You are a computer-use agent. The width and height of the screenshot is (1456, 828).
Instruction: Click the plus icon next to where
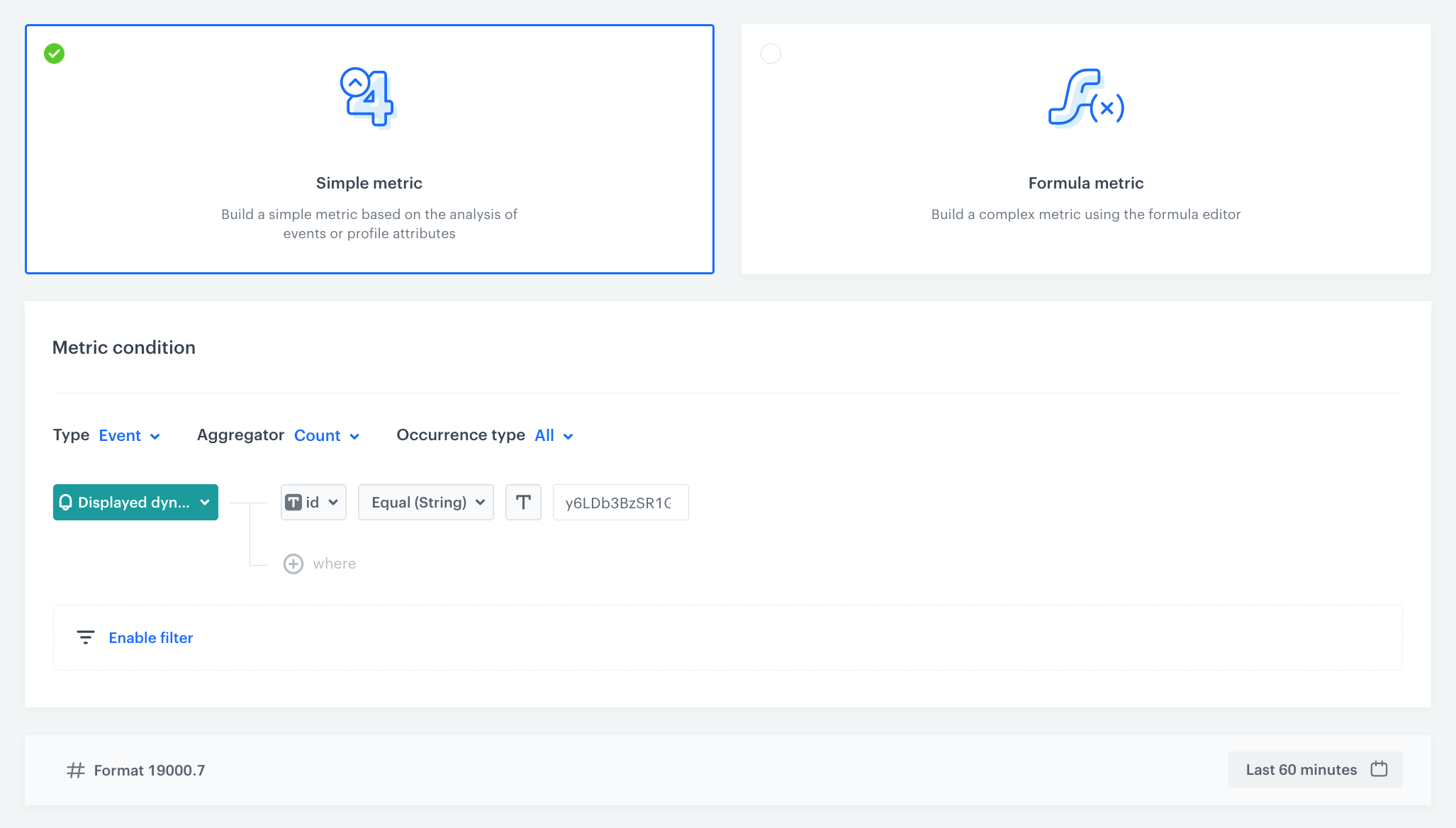coord(293,564)
